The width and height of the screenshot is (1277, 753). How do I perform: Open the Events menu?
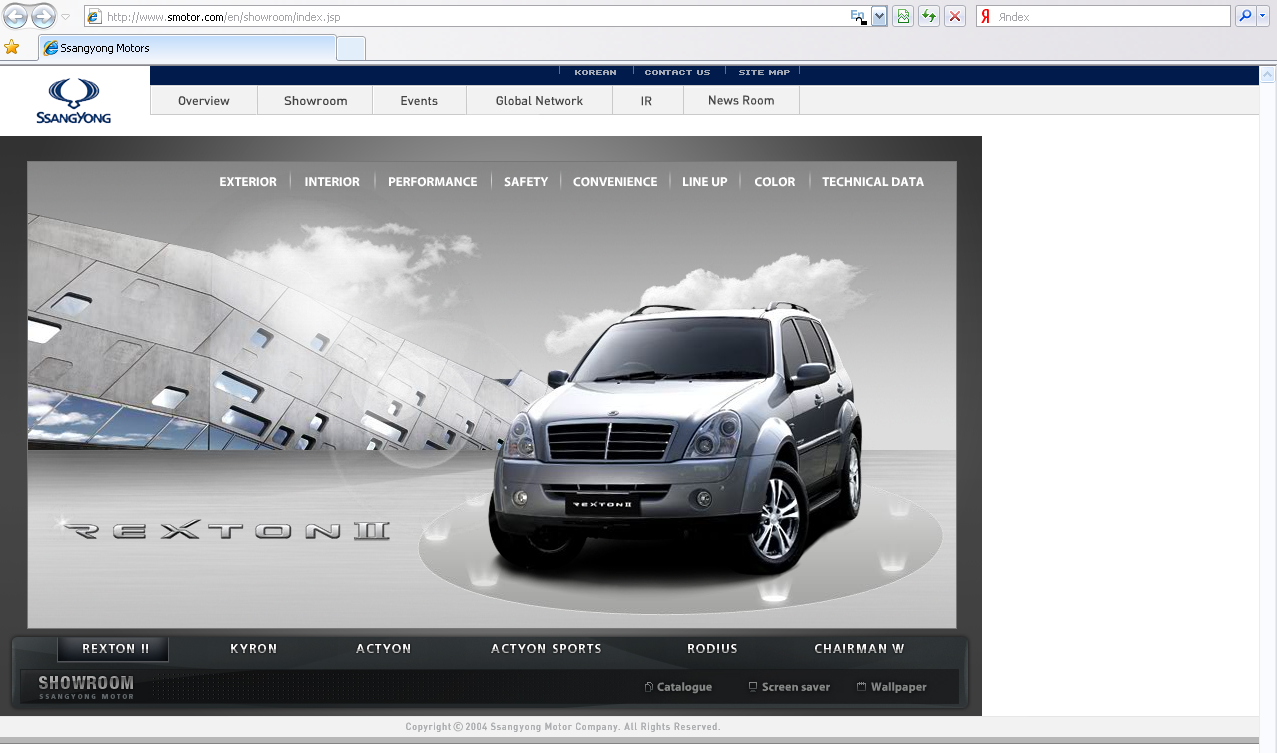[x=419, y=101]
